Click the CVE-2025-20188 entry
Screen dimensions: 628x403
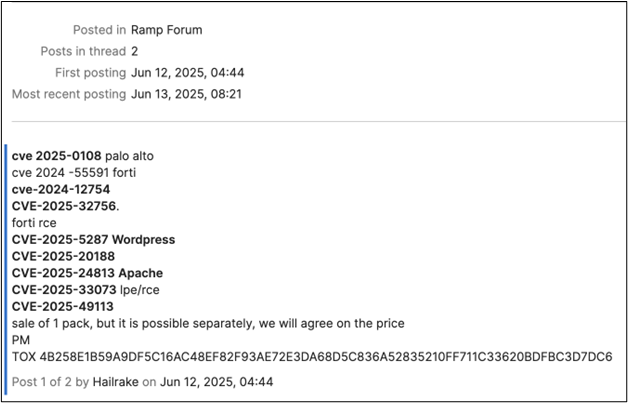(x=63, y=256)
